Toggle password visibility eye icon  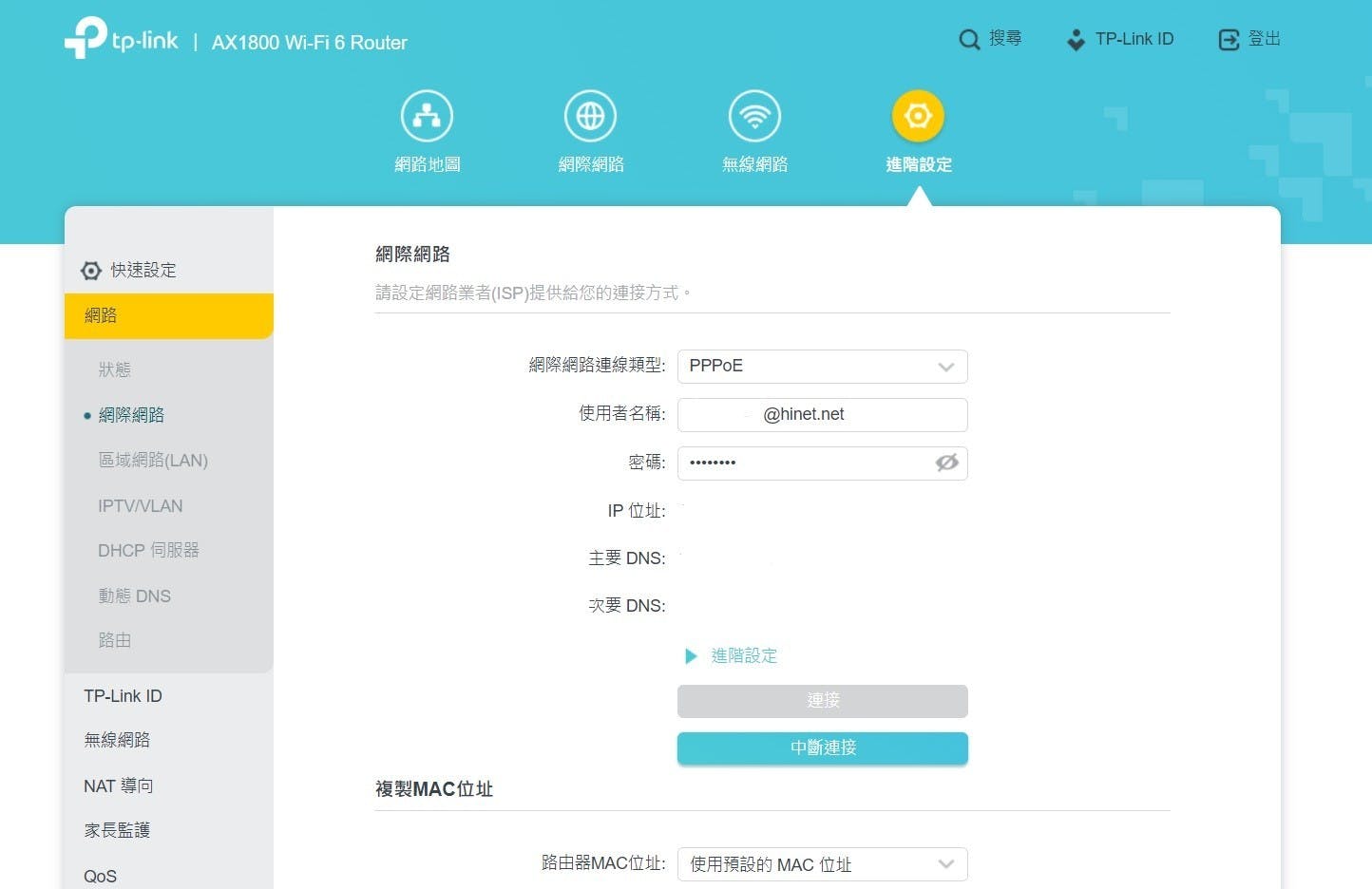[946, 463]
